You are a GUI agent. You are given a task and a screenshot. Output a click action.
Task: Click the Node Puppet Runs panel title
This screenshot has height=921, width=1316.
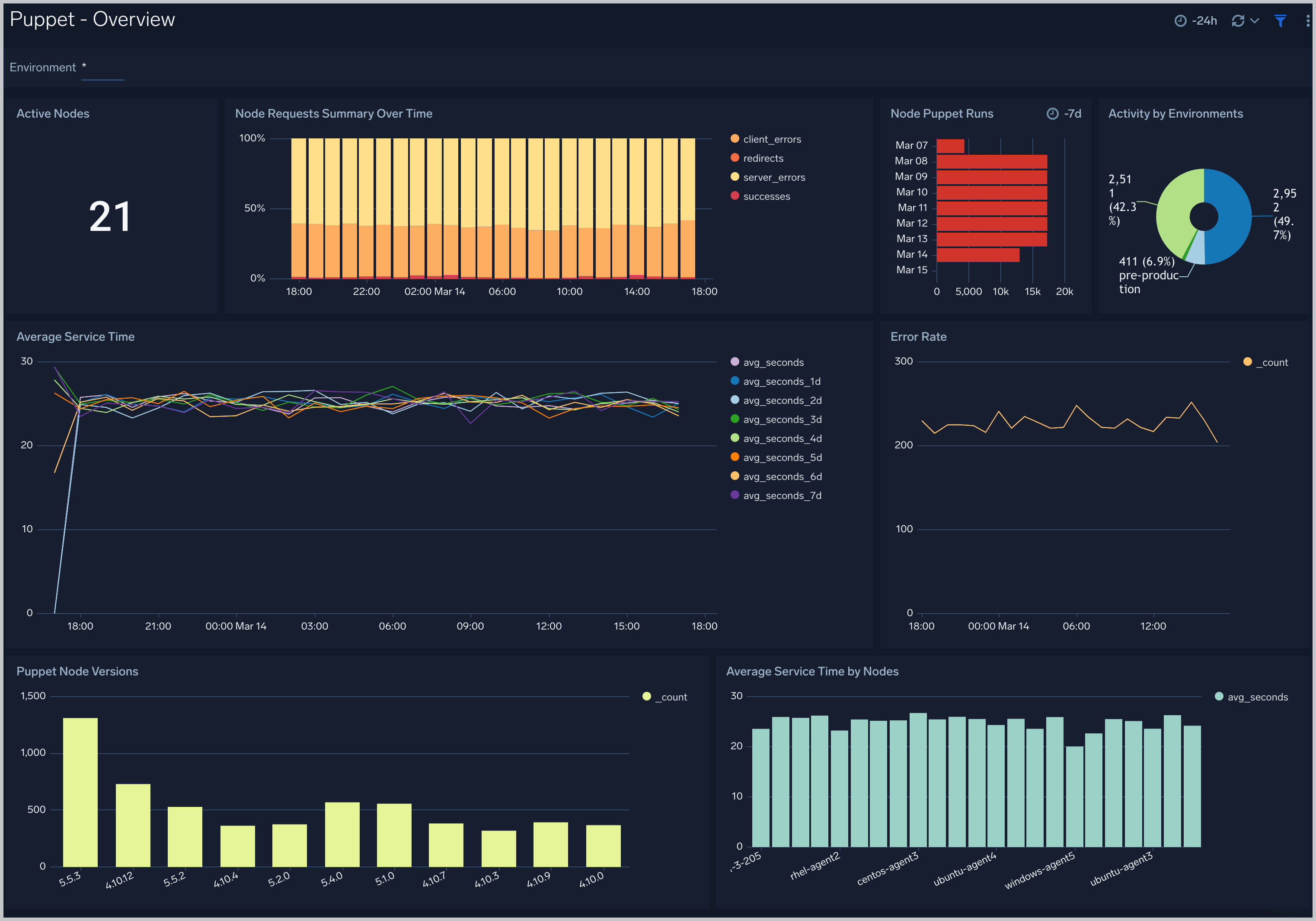click(x=942, y=113)
